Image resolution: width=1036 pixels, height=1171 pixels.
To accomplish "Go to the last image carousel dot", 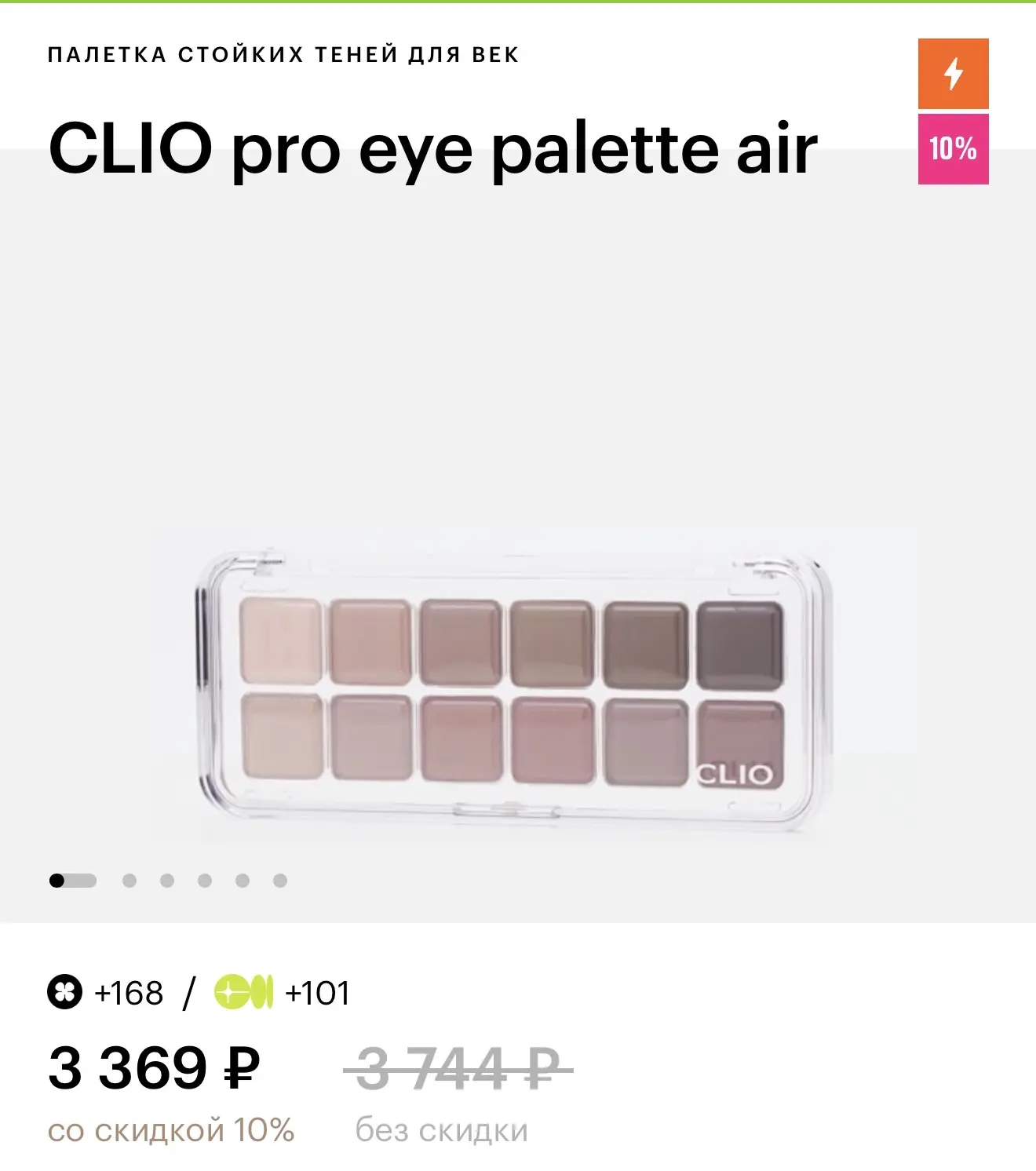I will point(280,881).
